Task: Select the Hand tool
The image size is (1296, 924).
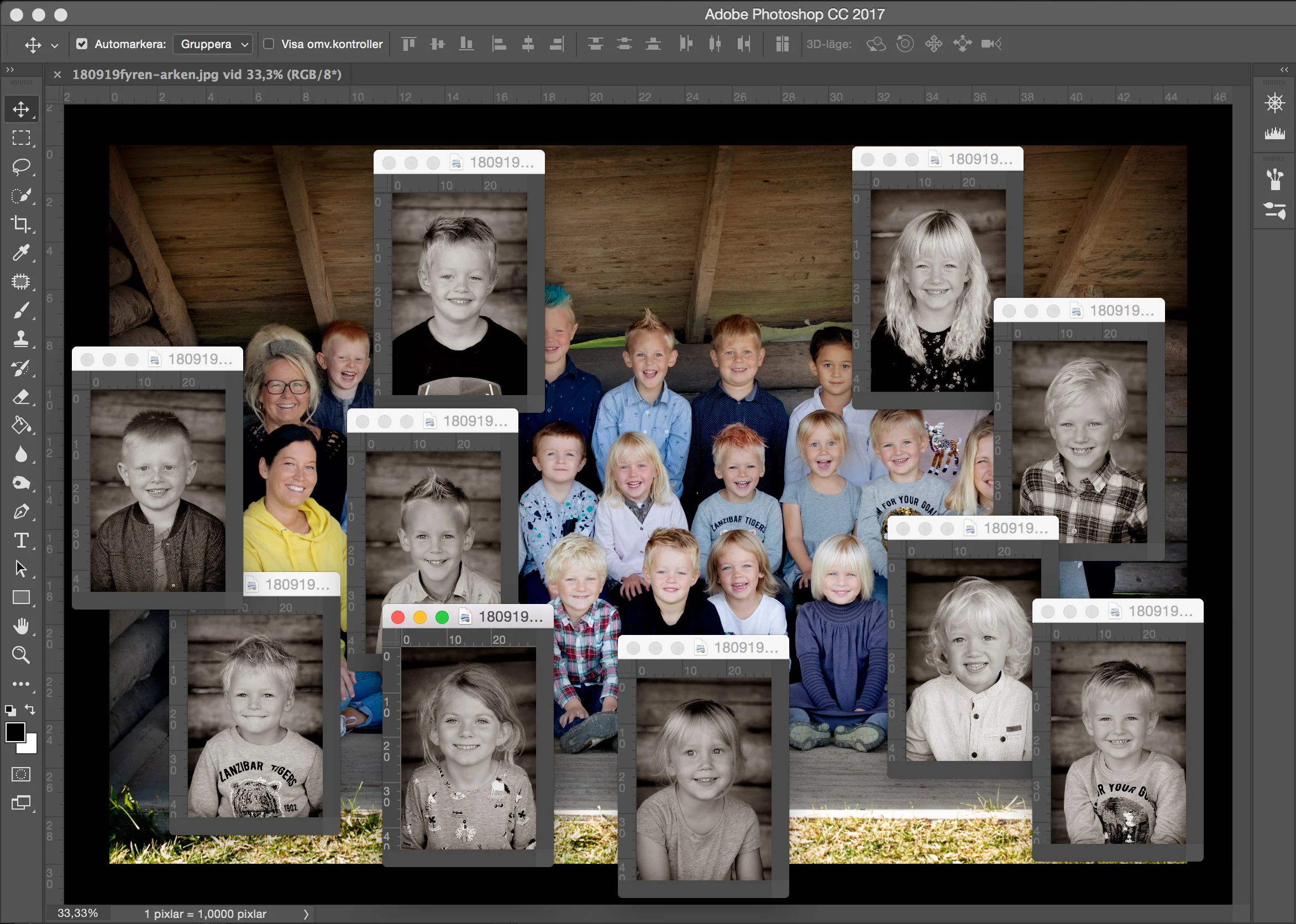Action: click(21, 626)
